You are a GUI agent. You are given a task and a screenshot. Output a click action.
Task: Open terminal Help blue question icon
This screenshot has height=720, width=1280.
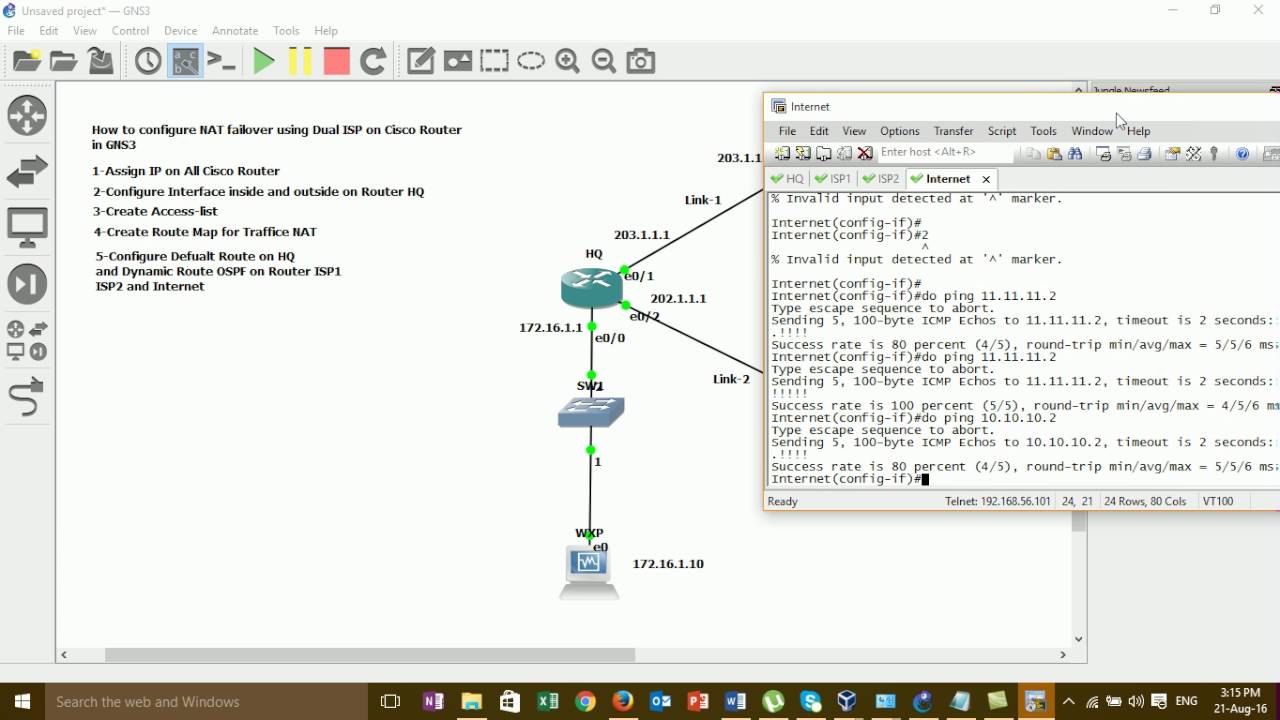click(x=1242, y=153)
